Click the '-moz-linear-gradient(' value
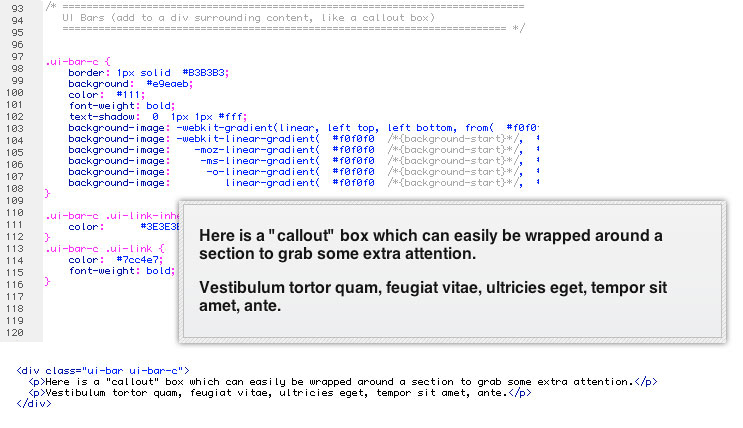The image size is (743, 428). pyautogui.click(x=257, y=150)
